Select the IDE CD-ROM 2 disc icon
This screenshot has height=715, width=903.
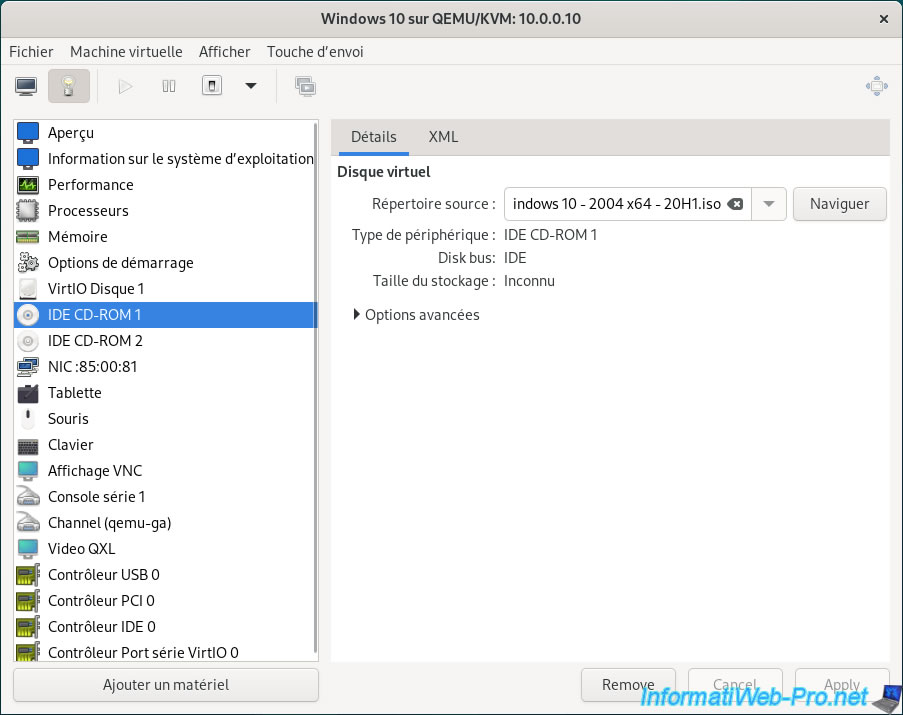tap(28, 341)
